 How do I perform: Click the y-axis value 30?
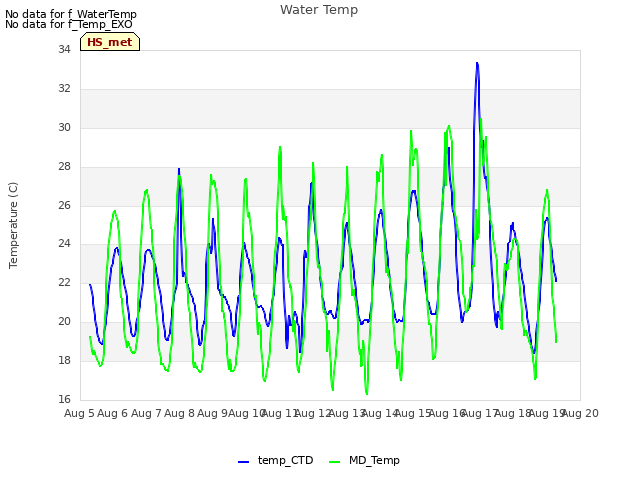pos(64,127)
